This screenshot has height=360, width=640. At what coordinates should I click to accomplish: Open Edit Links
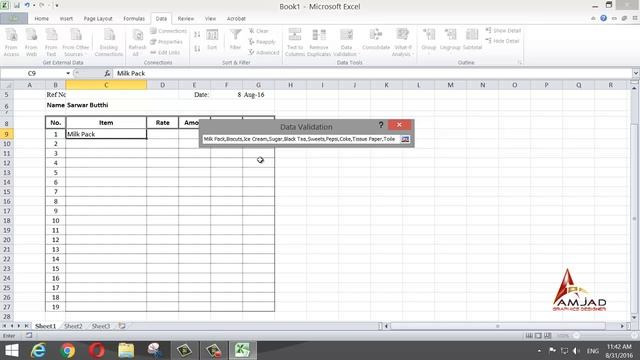click(165, 52)
